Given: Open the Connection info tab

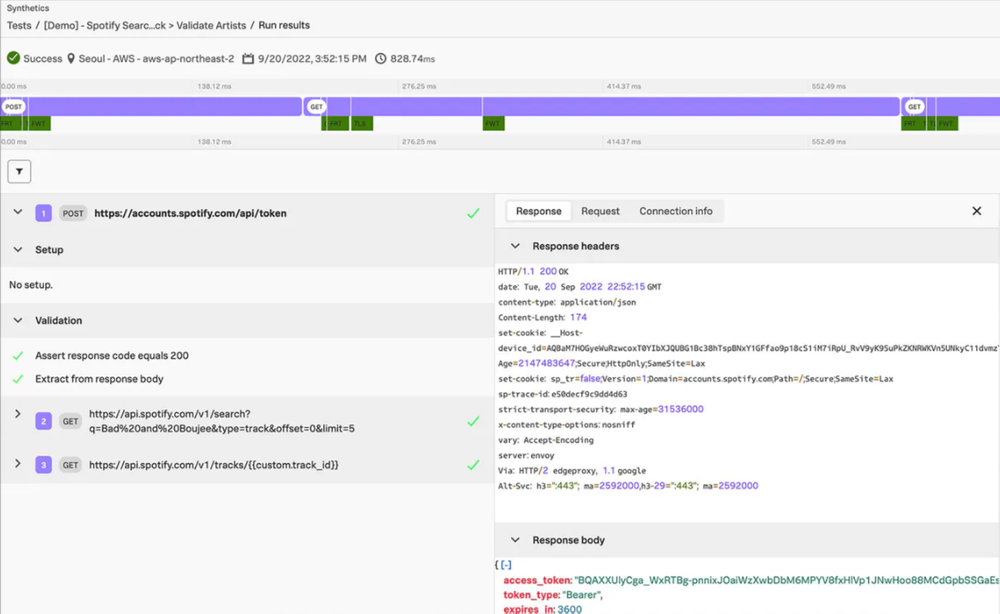Looking at the screenshot, I should click(x=676, y=210).
